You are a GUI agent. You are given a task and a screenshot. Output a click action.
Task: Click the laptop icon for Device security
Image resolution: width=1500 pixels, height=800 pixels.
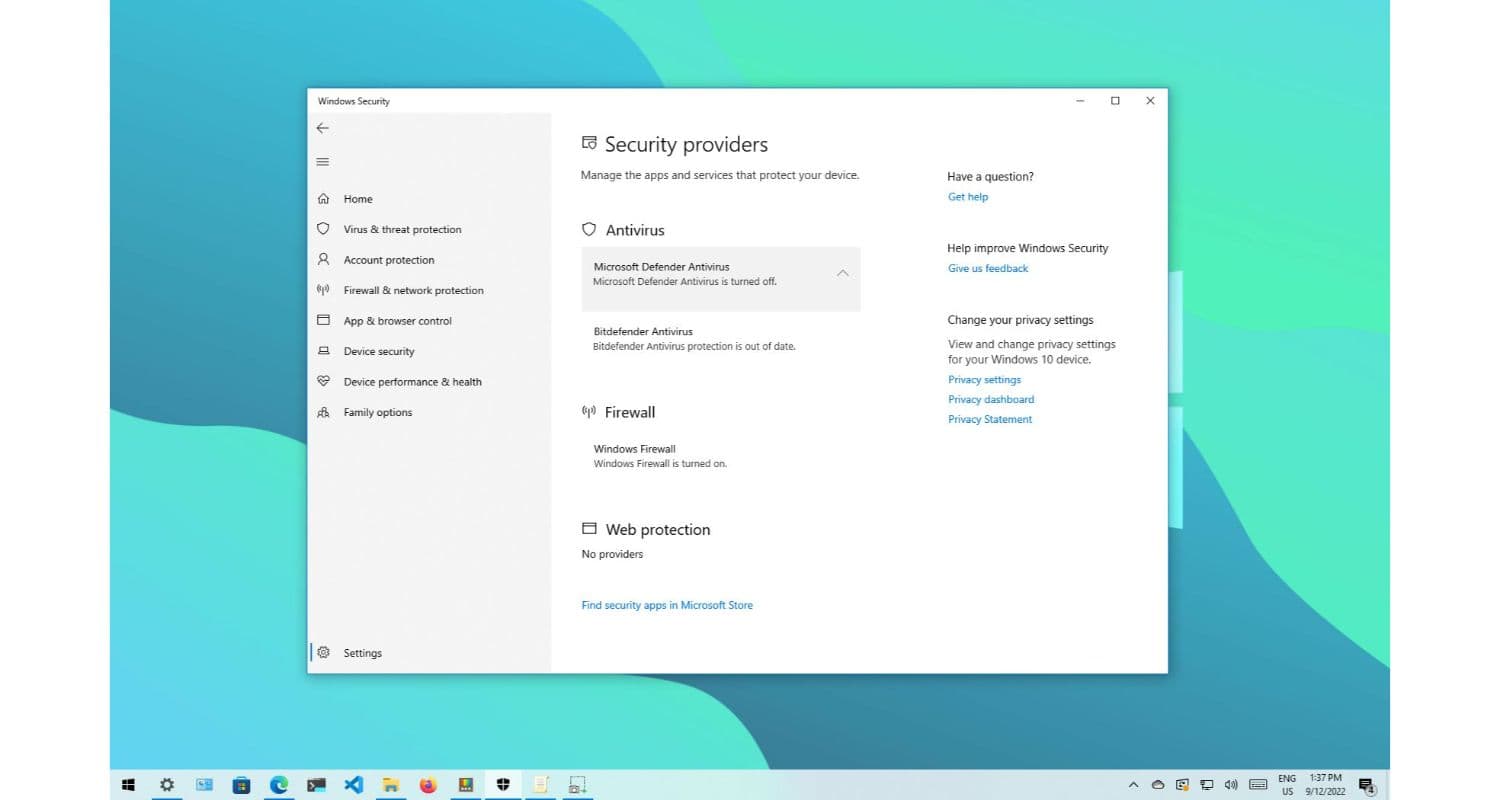click(x=323, y=351)
